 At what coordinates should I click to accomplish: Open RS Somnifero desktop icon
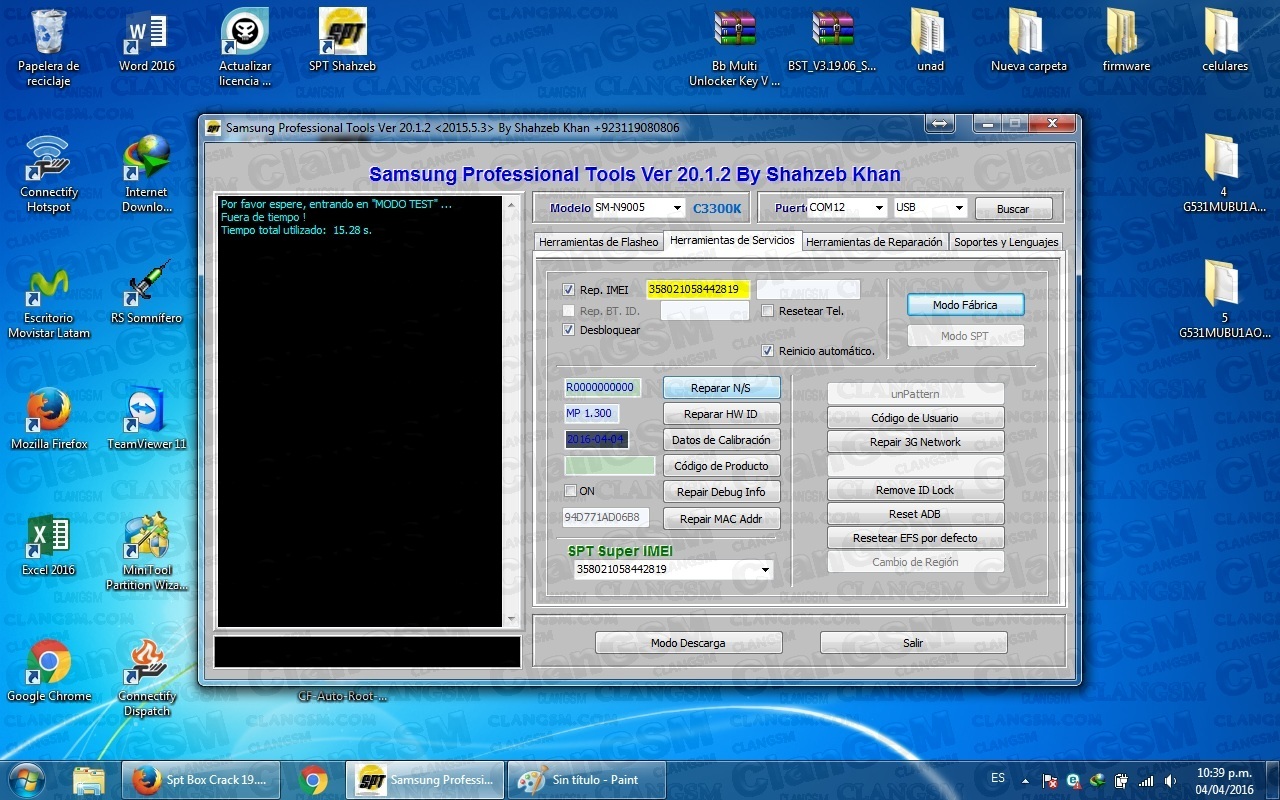tap(147, 292)
